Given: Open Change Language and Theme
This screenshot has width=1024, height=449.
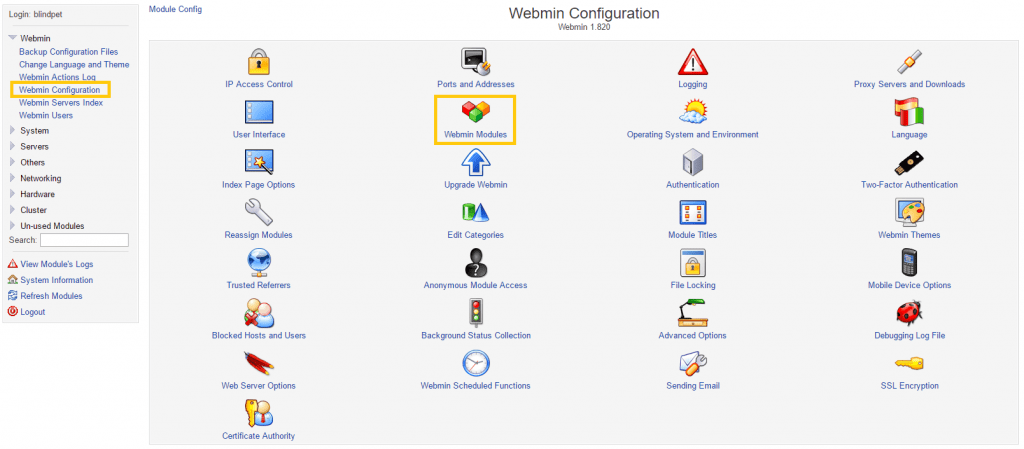Looking at the screenshot, I should click(74, 65).
